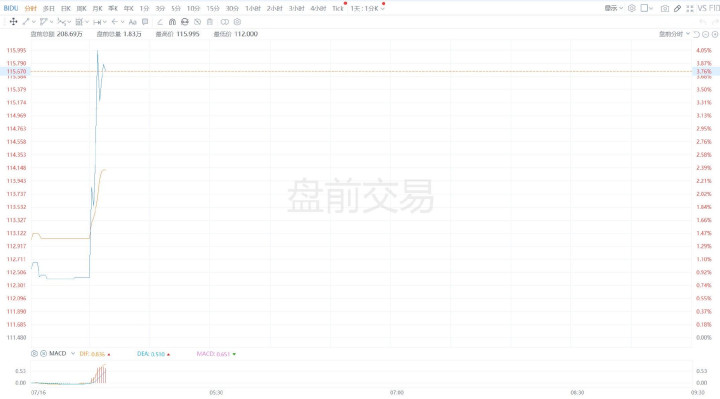Expand the MACD indicator dropdown
Screen dimensions: 720x399
[x=73, y=354]
